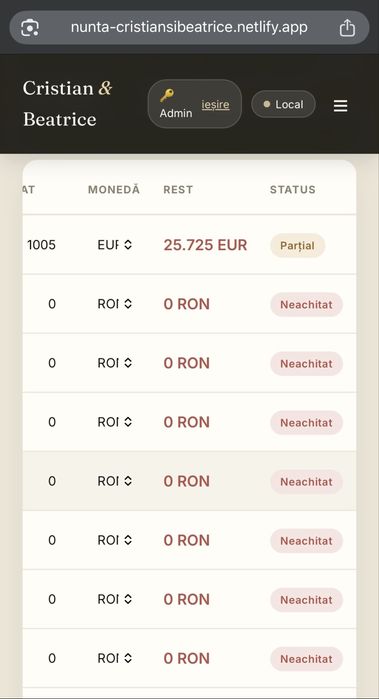Image resolution: width=379 pixels, height=699 pixels.
Task: Open the RON dropdown in last row
Action: (115, 658)
